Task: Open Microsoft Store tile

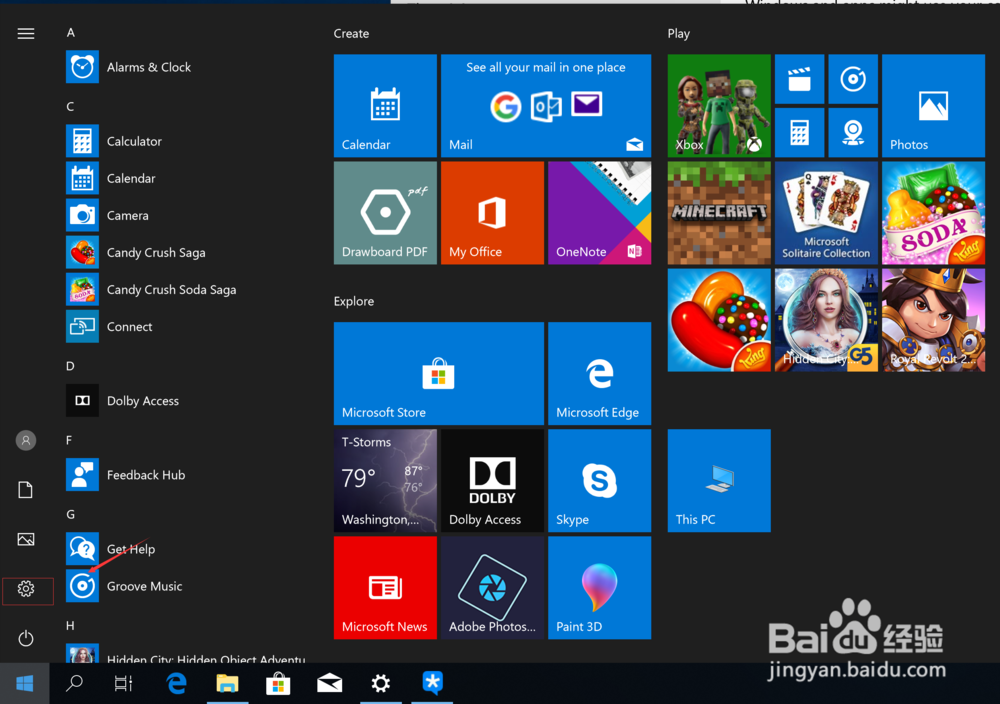Action: 439,374
